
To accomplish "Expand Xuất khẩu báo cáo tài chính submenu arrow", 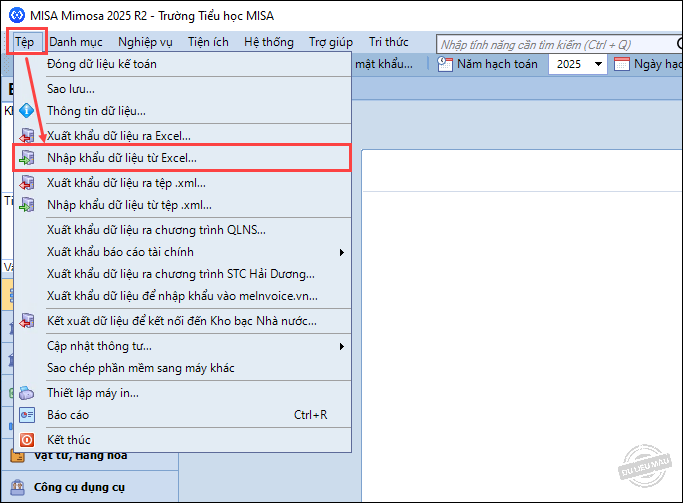I will (x=342, y=253).
